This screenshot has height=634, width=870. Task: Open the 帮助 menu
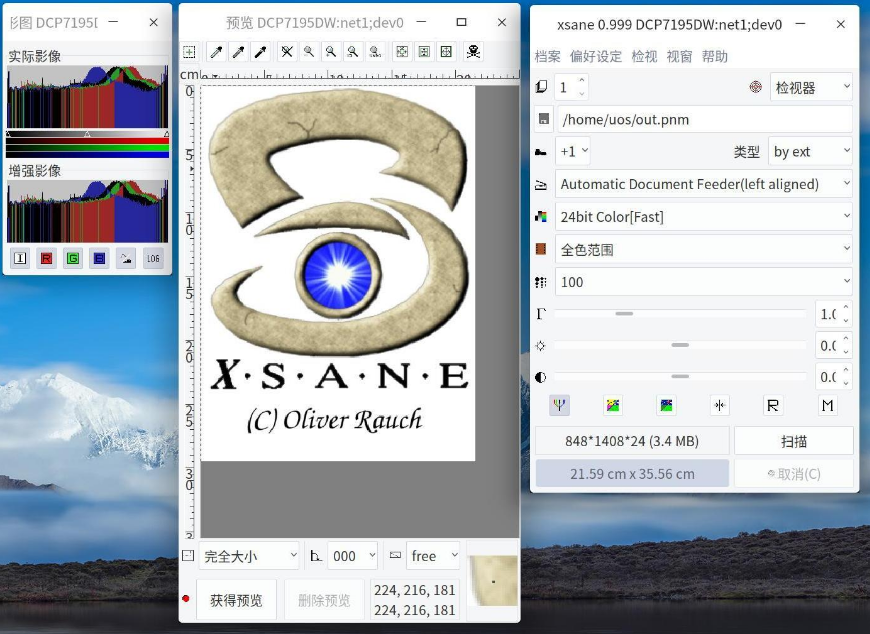(x=715, y=57)
